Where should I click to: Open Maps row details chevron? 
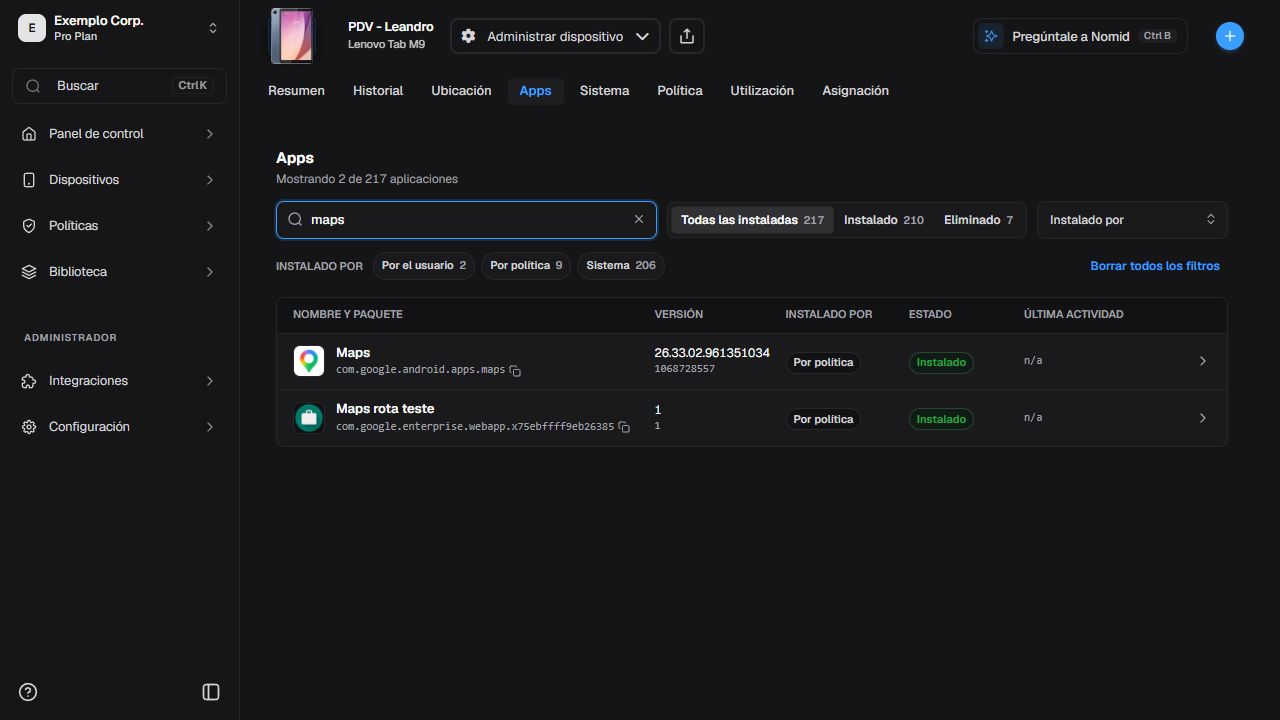[x=1203, y=361]
